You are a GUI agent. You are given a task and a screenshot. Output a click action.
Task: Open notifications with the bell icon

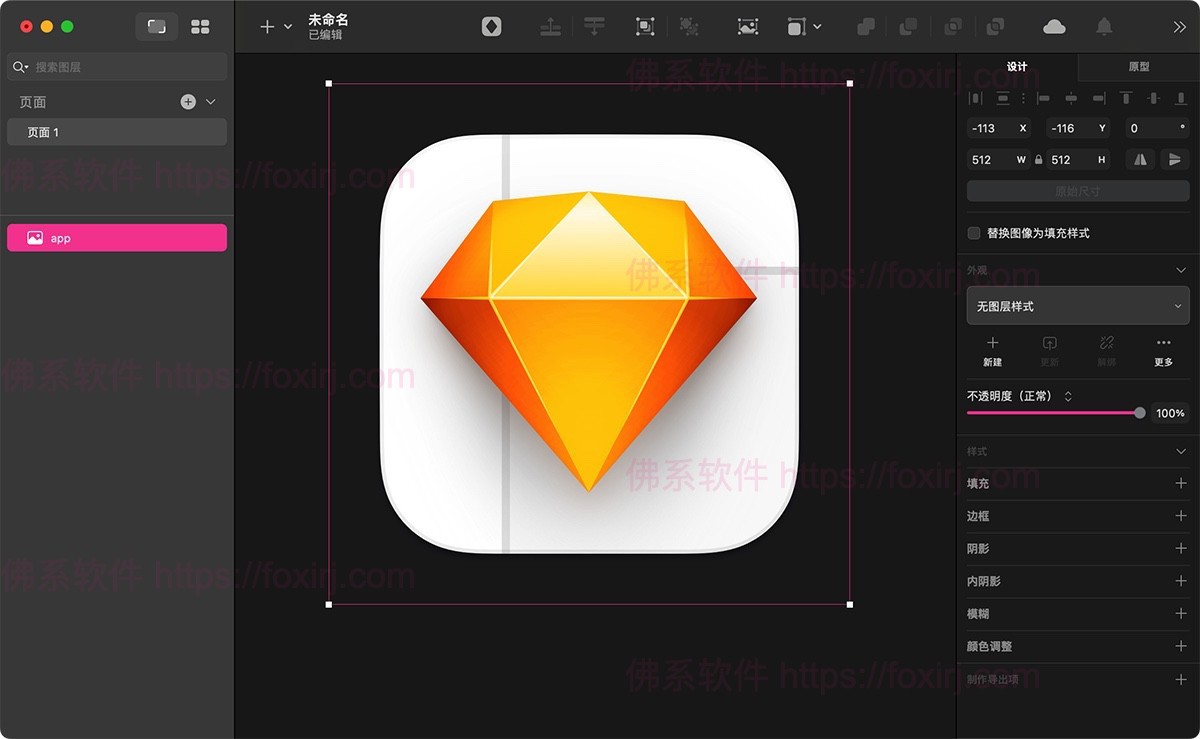tap(1104, 27)
